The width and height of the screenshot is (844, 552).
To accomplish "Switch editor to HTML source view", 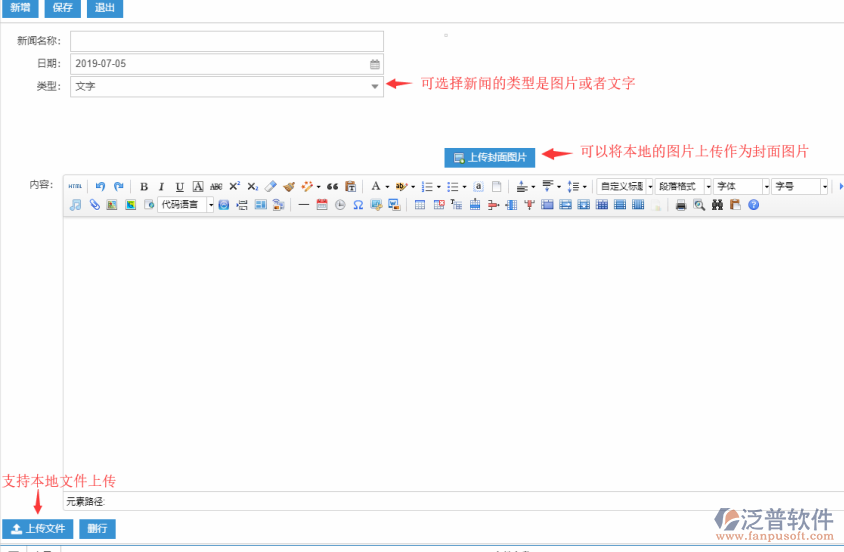I will [75, 186].
